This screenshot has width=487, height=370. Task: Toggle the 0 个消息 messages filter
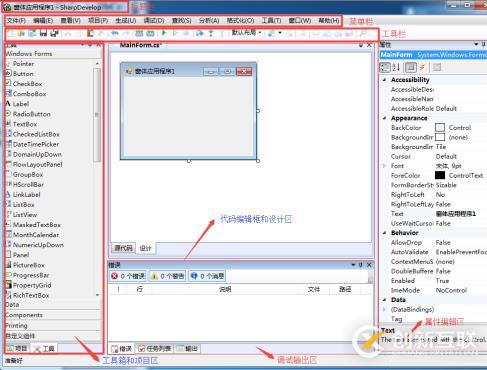pos(207,276)
